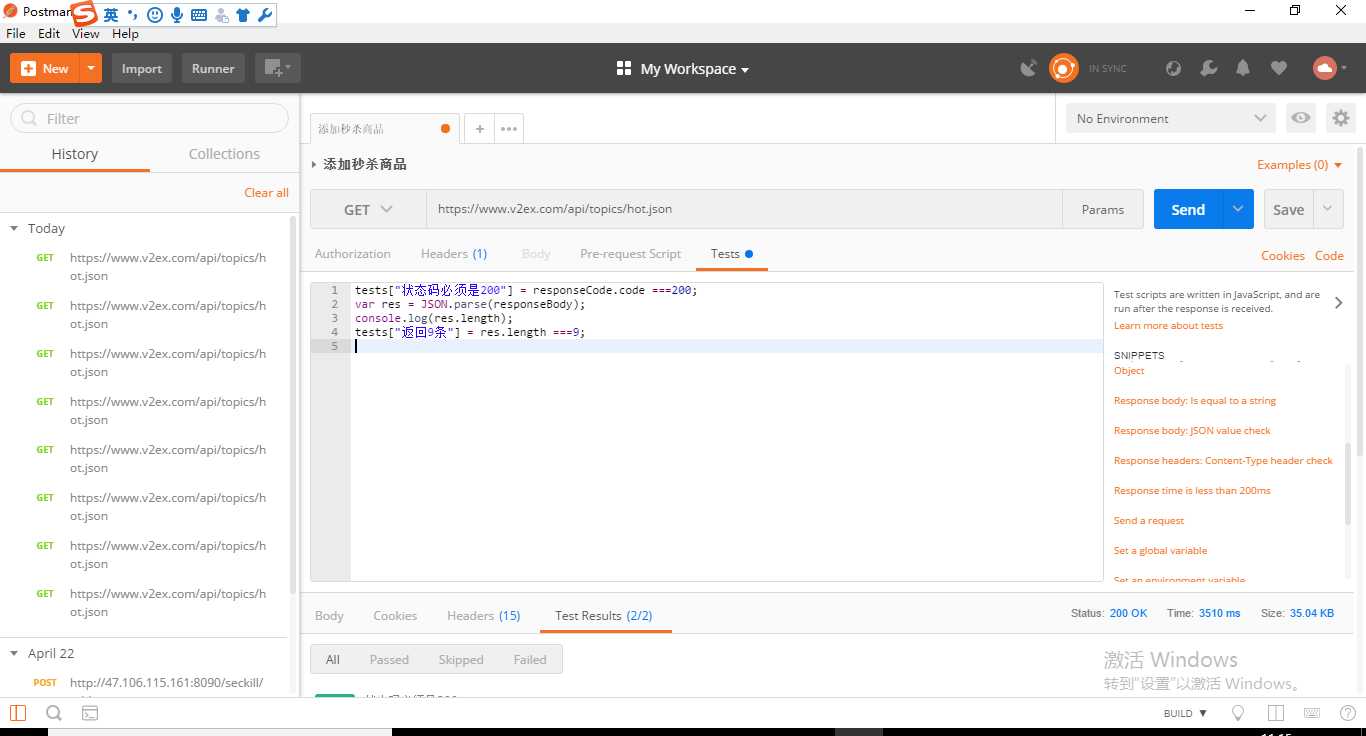The height and width of the screenshot is (736, 1366).
Task: Switch to the response Cookies tab
Action: pos(395,616)
